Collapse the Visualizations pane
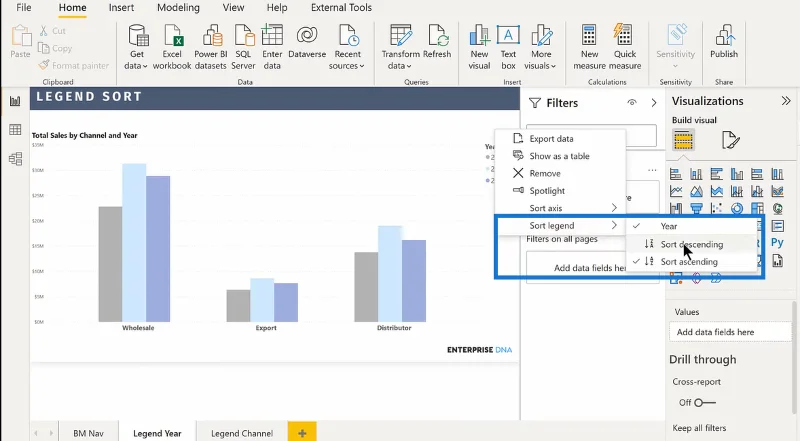Image resolution: width=800 pixels, height=441 pixels. pos(786,101)
